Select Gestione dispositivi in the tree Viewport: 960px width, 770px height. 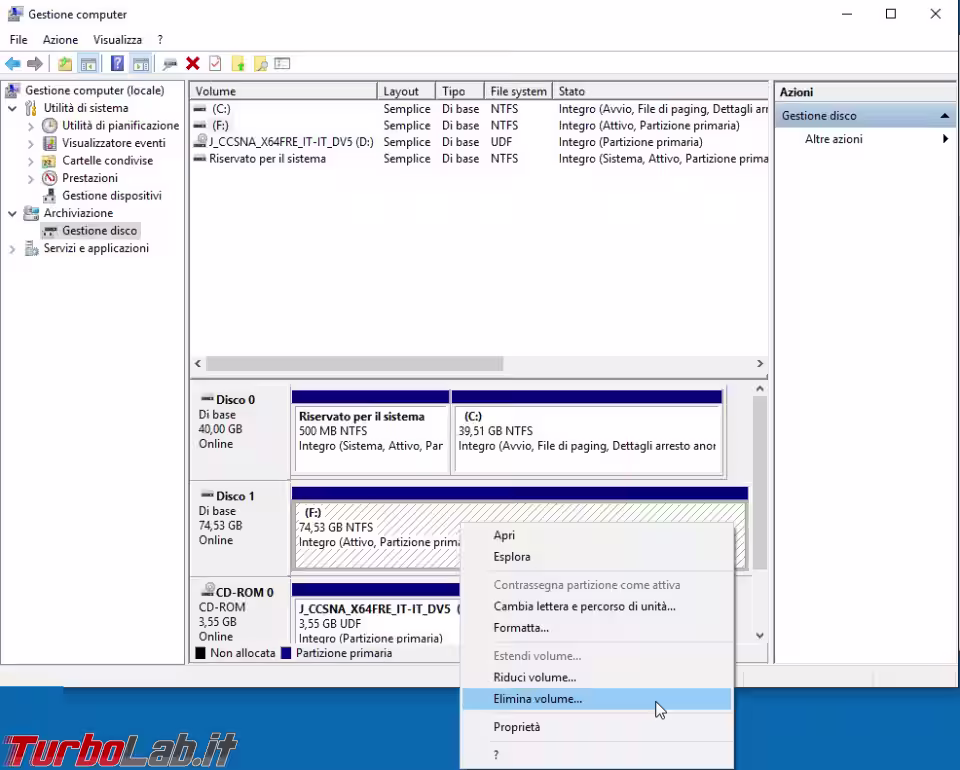point(111,196)
